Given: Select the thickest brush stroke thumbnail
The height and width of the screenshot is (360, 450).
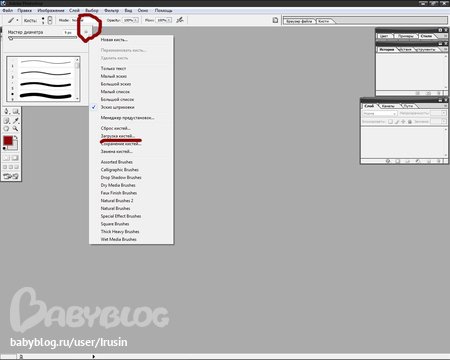Looking at the screenshot, I should [x=46, y=96].
